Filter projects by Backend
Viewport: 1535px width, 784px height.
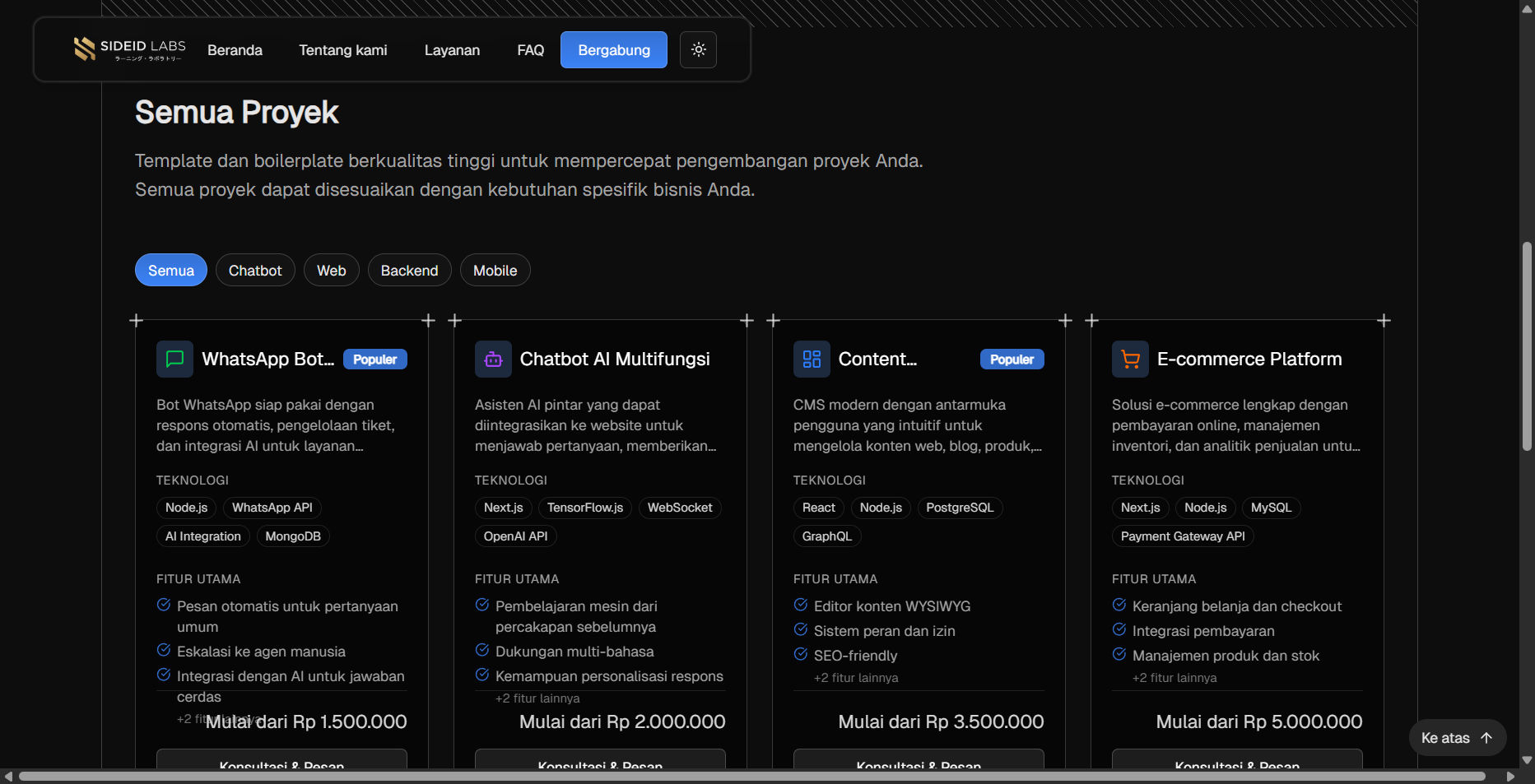(409, 270)
